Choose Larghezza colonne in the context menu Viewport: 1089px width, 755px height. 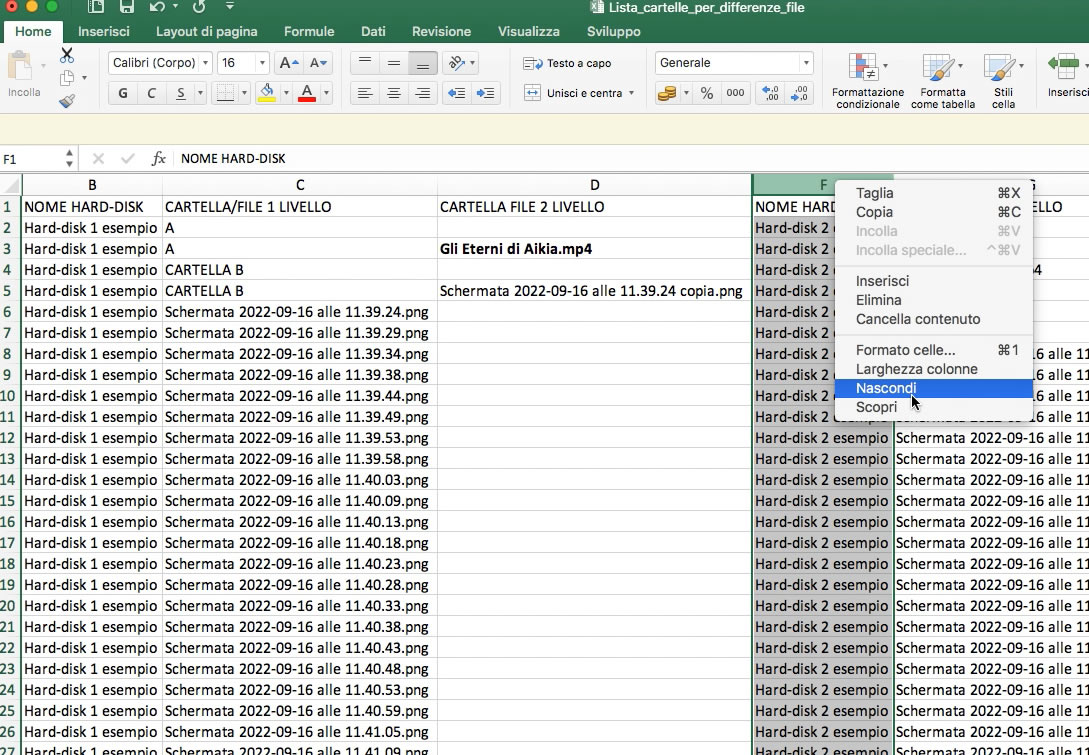coord(933,369)
